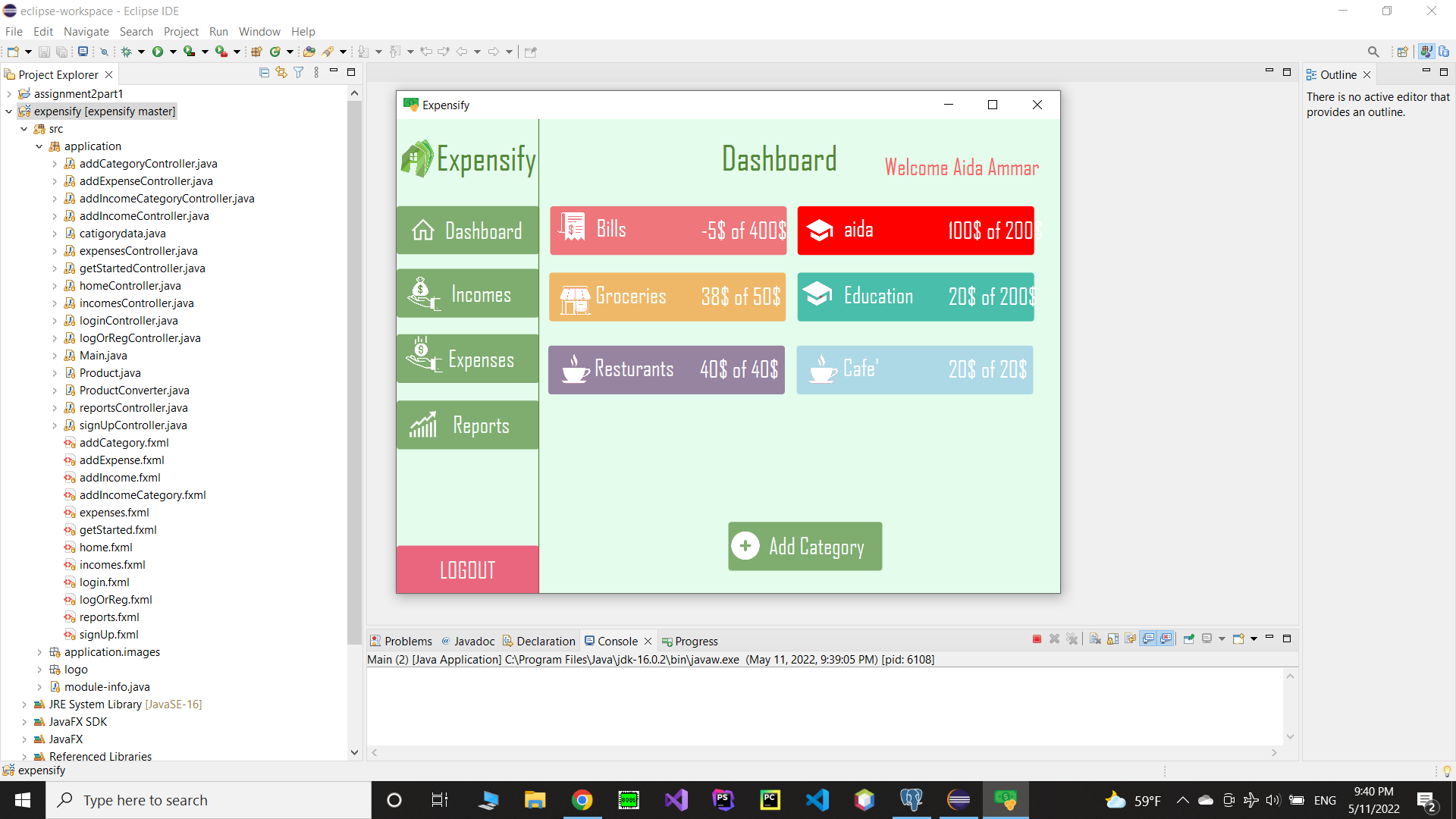The width and height of the screenshot is (1456, 819).
Task: Open the Run button dropdown arrow
Action: point(173,52)
